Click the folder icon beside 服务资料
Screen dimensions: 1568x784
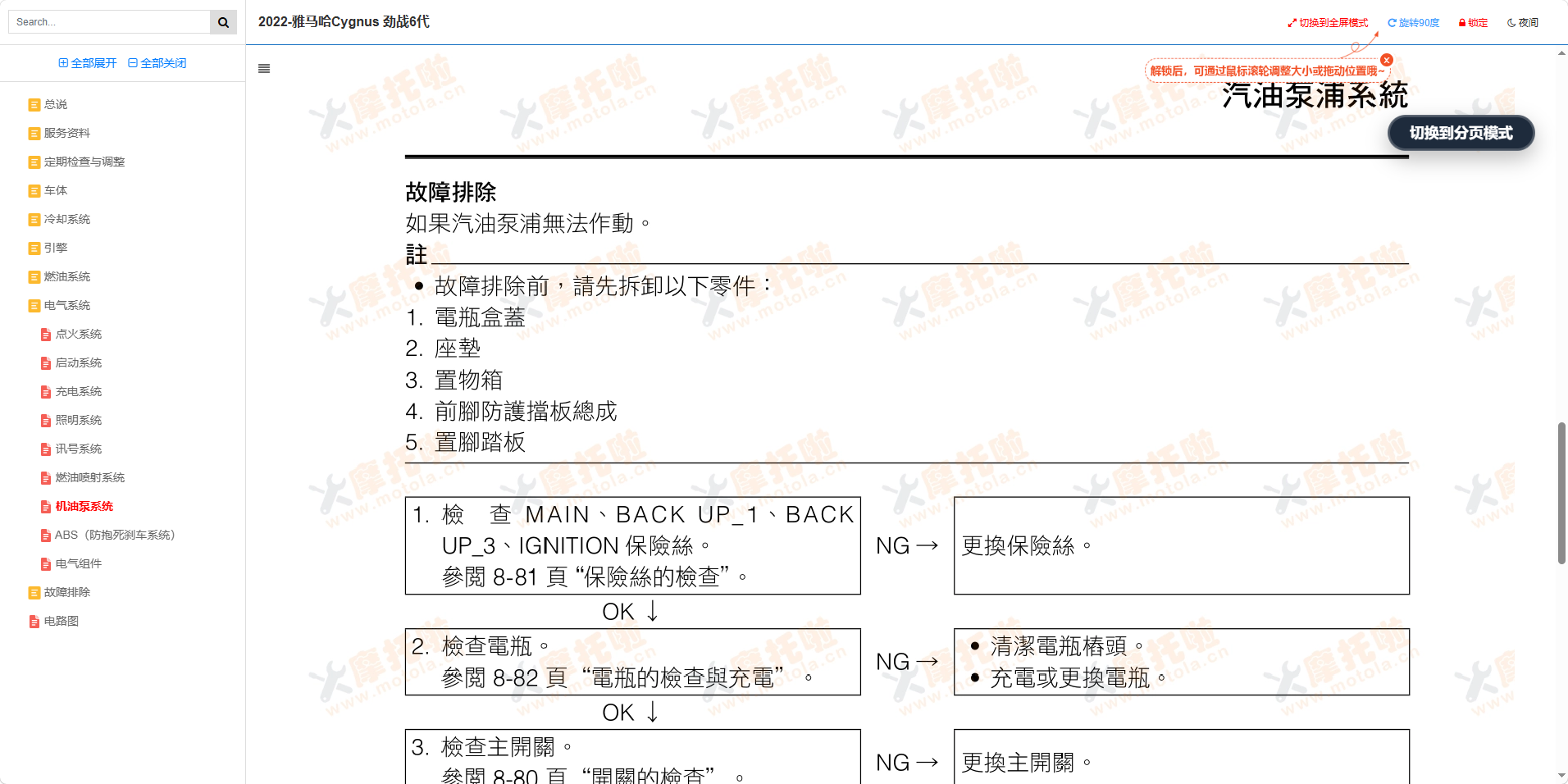(x=34, y=134)
